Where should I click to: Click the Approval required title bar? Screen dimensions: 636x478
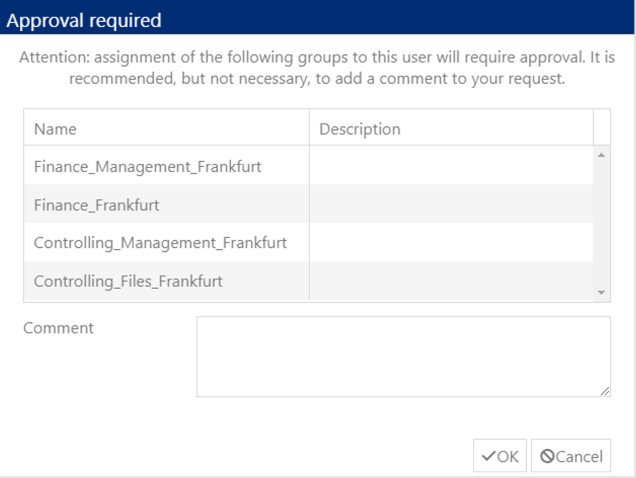click(317, 17)
